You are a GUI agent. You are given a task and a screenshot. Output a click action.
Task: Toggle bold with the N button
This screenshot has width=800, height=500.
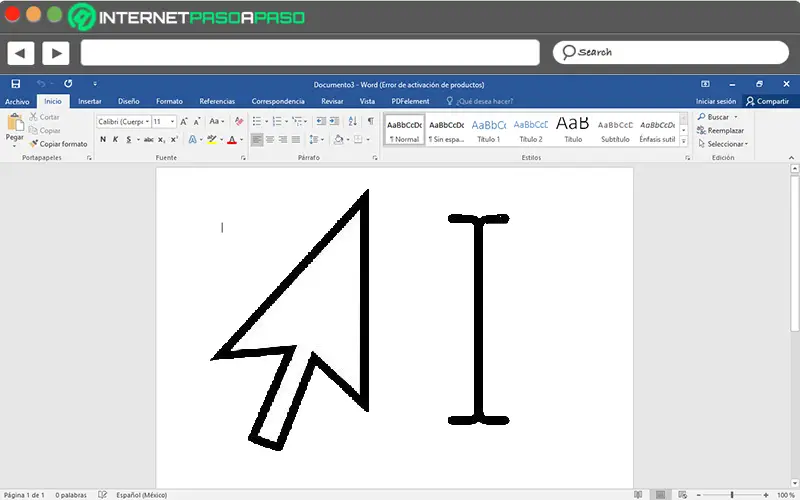[103, 139]
